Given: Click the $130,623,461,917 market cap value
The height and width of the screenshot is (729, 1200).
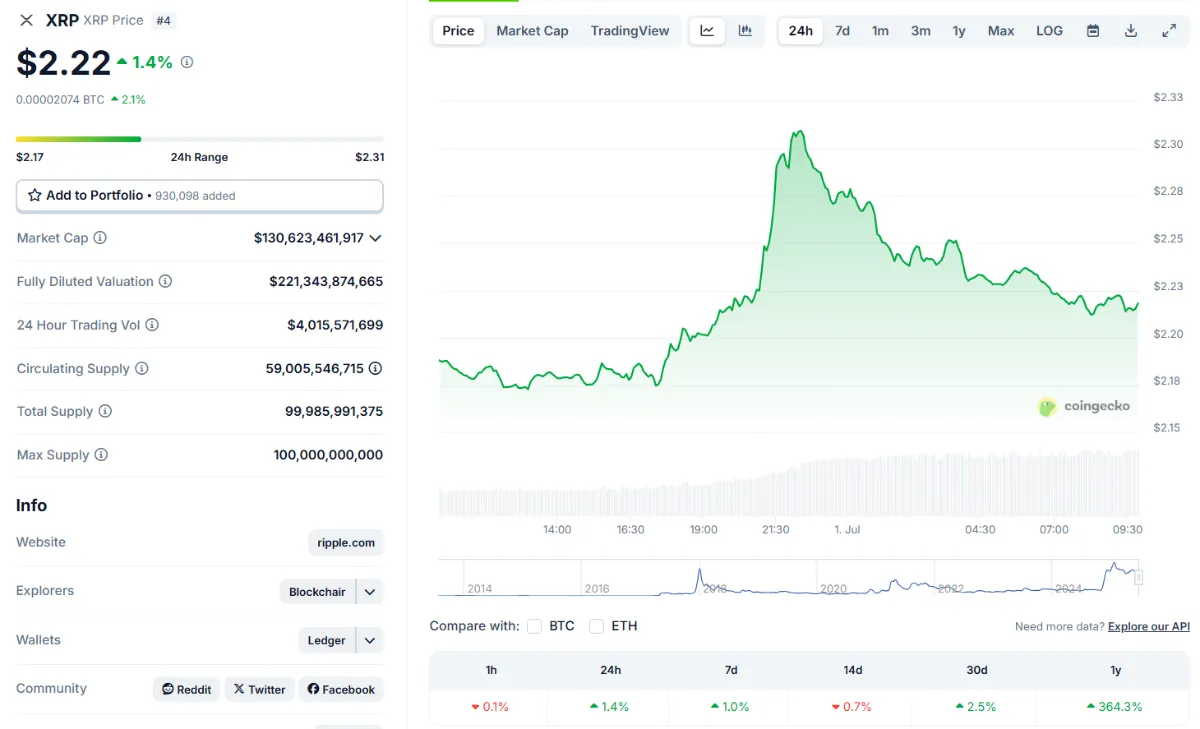Looking at the screenshot, I should coord(309,238).
